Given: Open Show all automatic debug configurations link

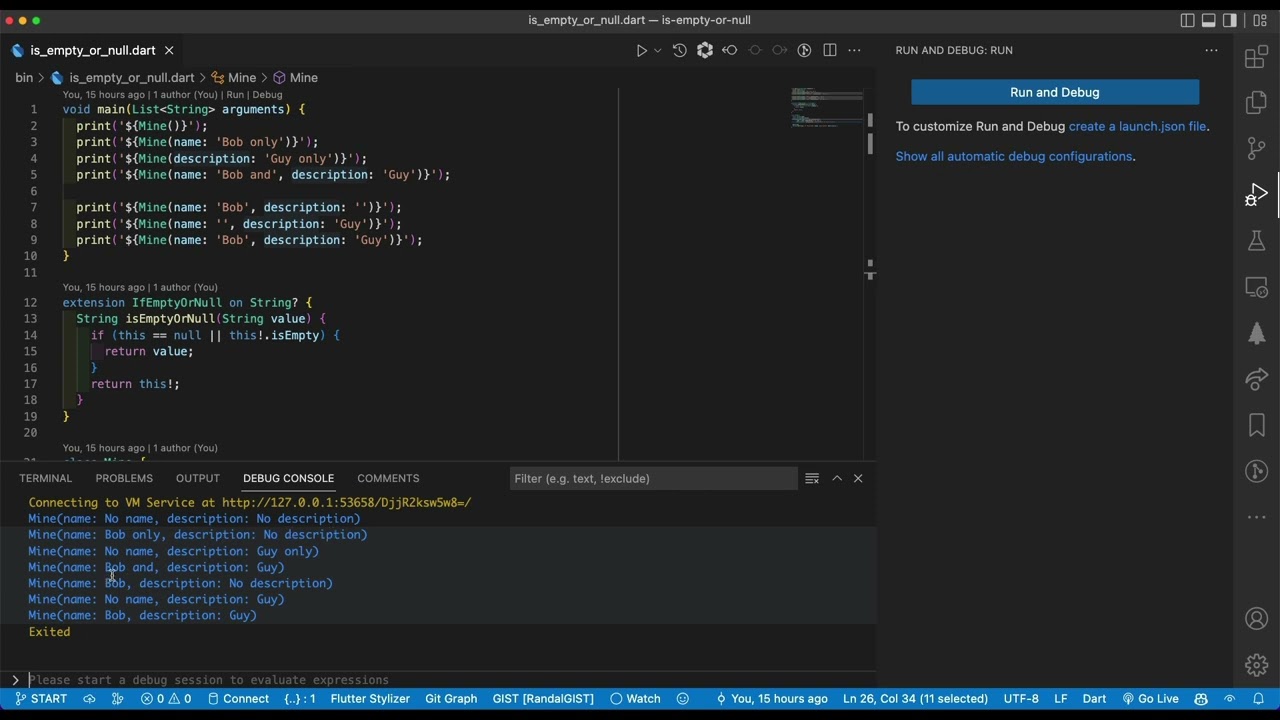Looking at the screenshot, I should [1014, 156].
